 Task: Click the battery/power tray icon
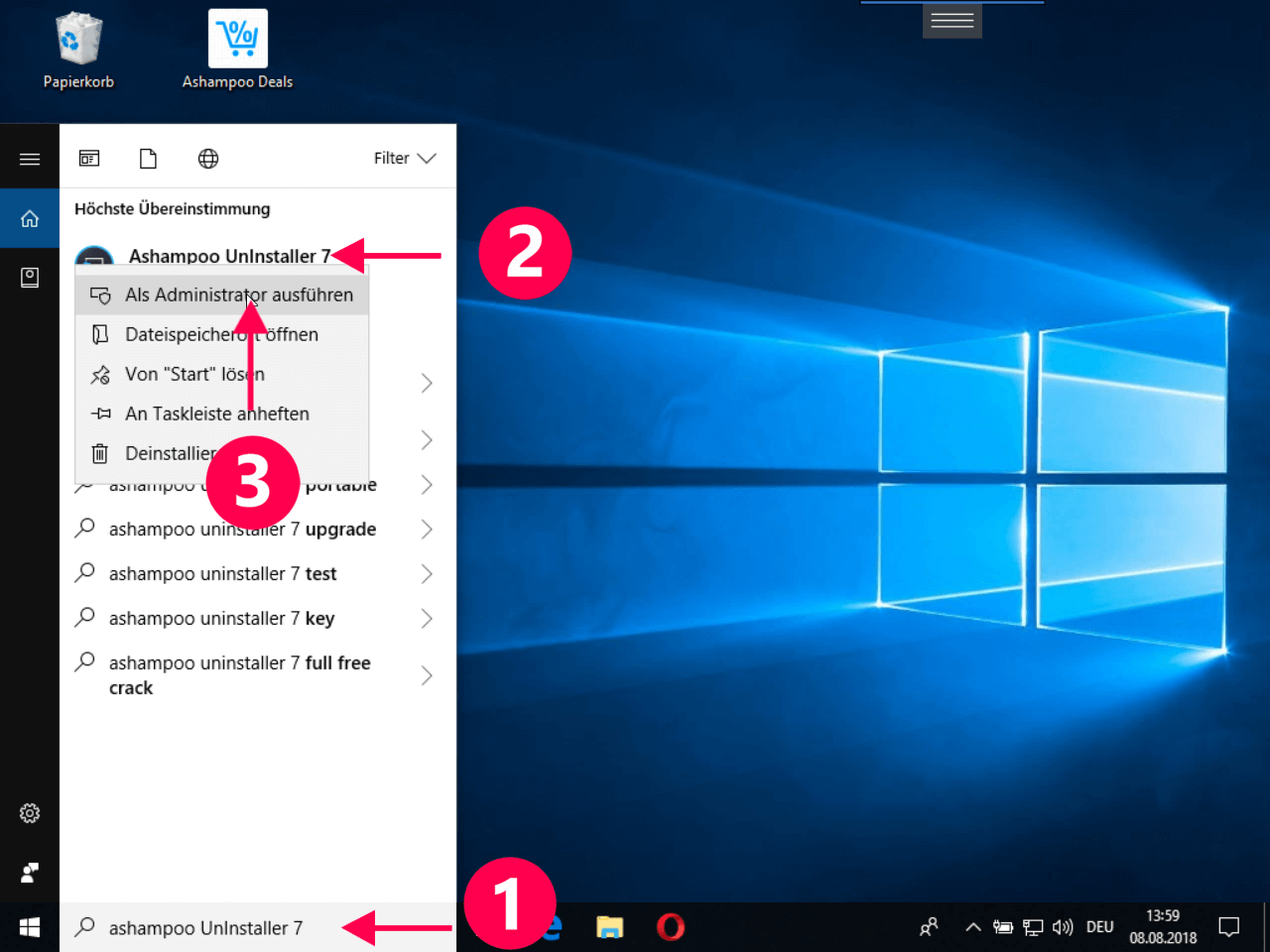pos(1003,927)
